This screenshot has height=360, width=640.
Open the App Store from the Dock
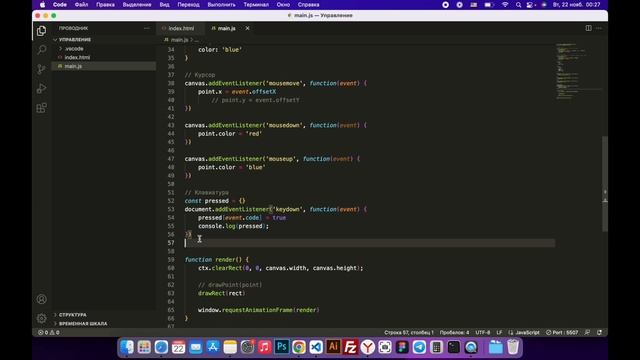[213, 347]
